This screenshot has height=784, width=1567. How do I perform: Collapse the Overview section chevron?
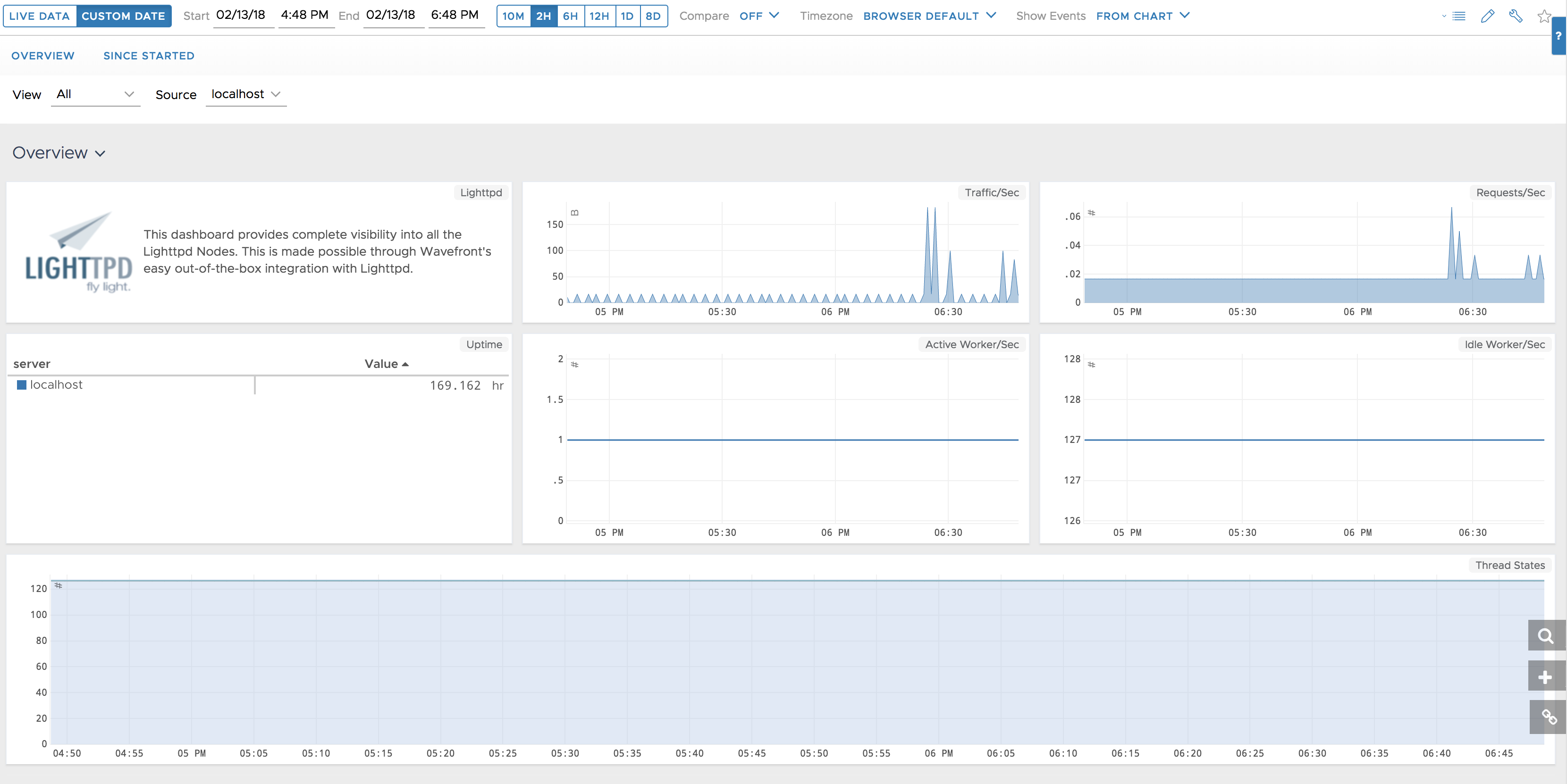click(x=101, y=154)
